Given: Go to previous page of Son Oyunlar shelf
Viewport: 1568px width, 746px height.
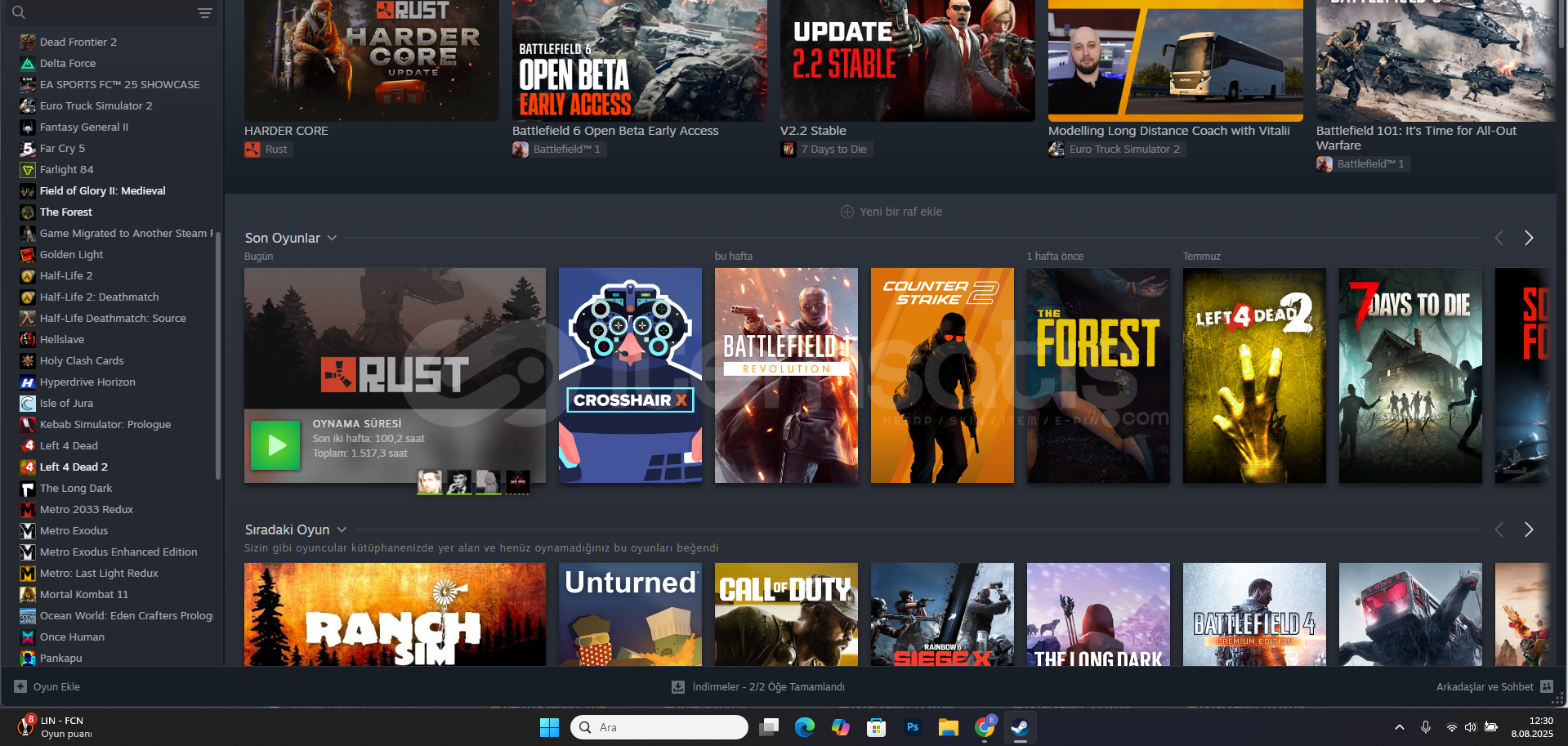Looking at the screenshot, I should [1499, 238].
